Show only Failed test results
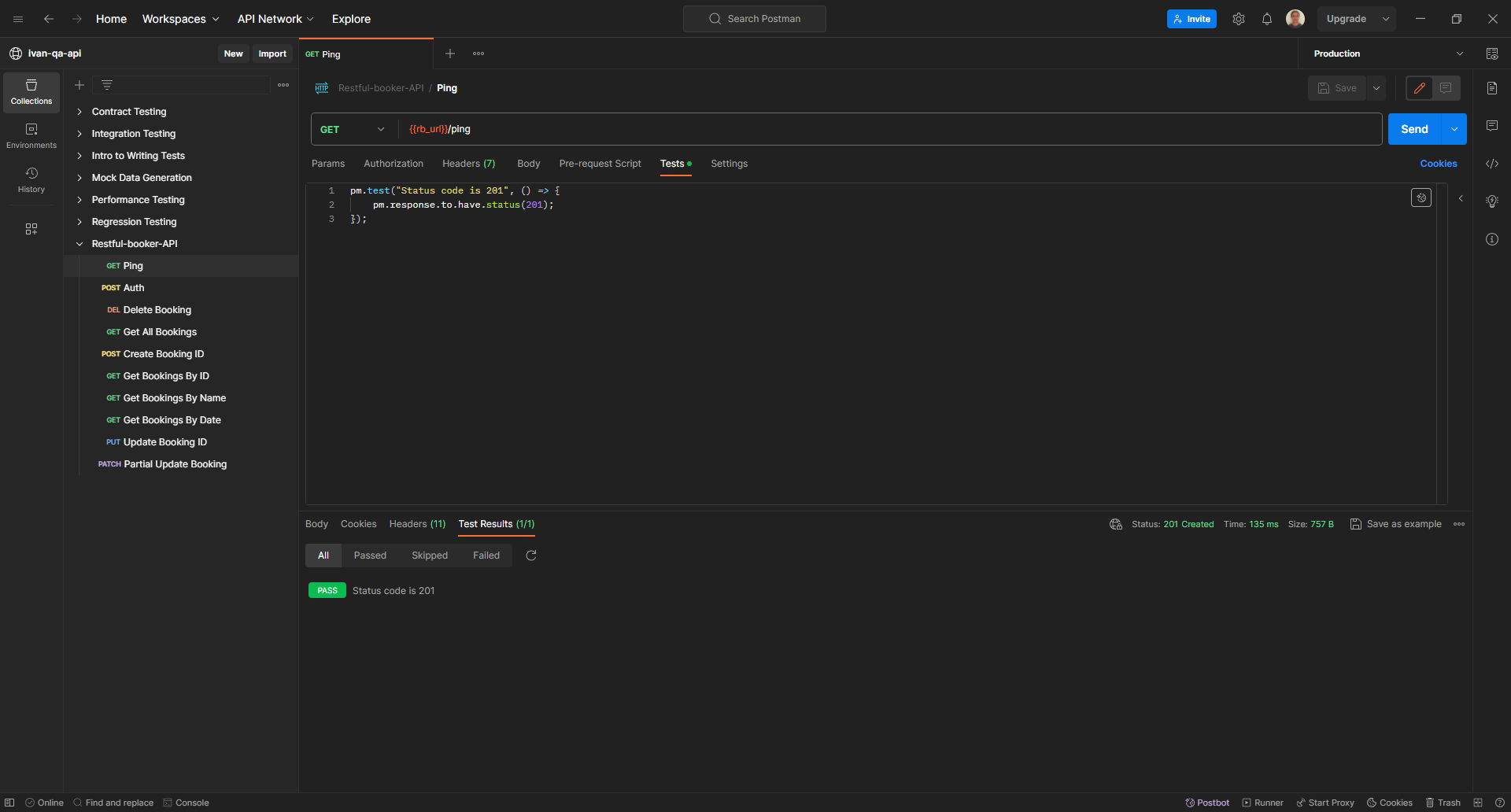Viewport: 1511px width, 812px height. (x=486, y=555)
